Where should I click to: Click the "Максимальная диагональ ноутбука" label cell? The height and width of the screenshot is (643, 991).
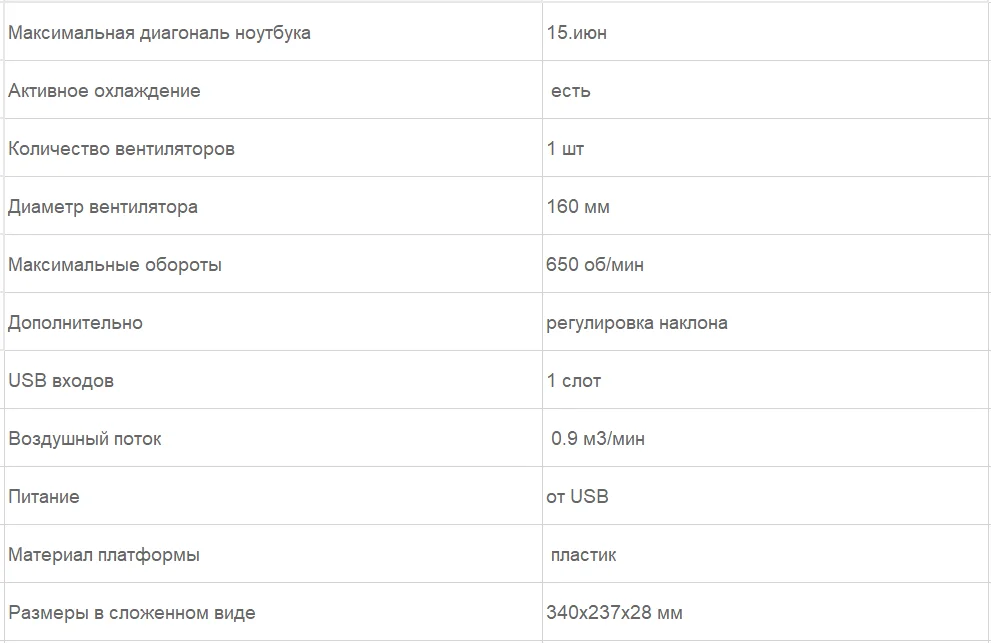coord(159,33)
